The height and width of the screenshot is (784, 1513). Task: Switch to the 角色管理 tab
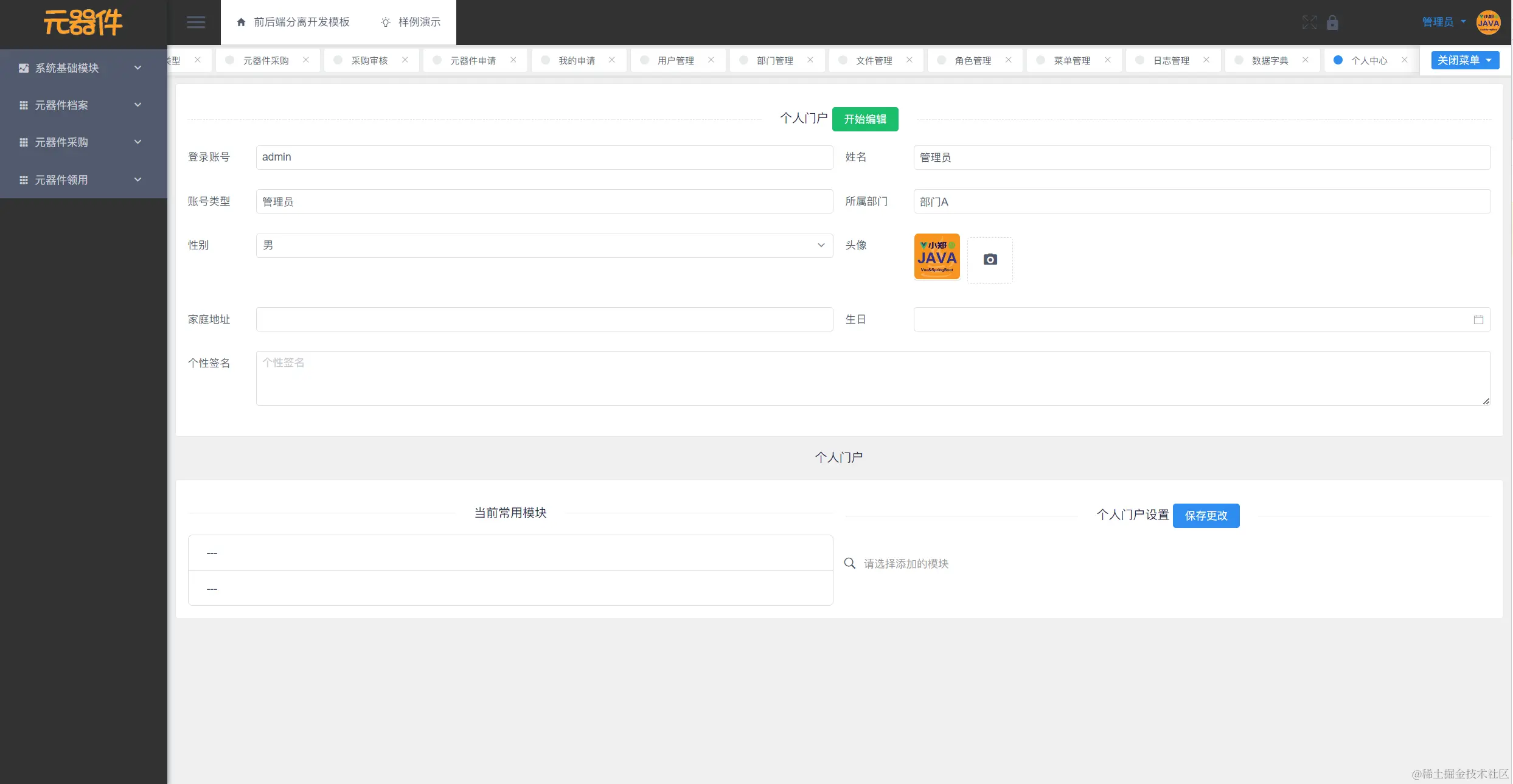click(972, 61)
